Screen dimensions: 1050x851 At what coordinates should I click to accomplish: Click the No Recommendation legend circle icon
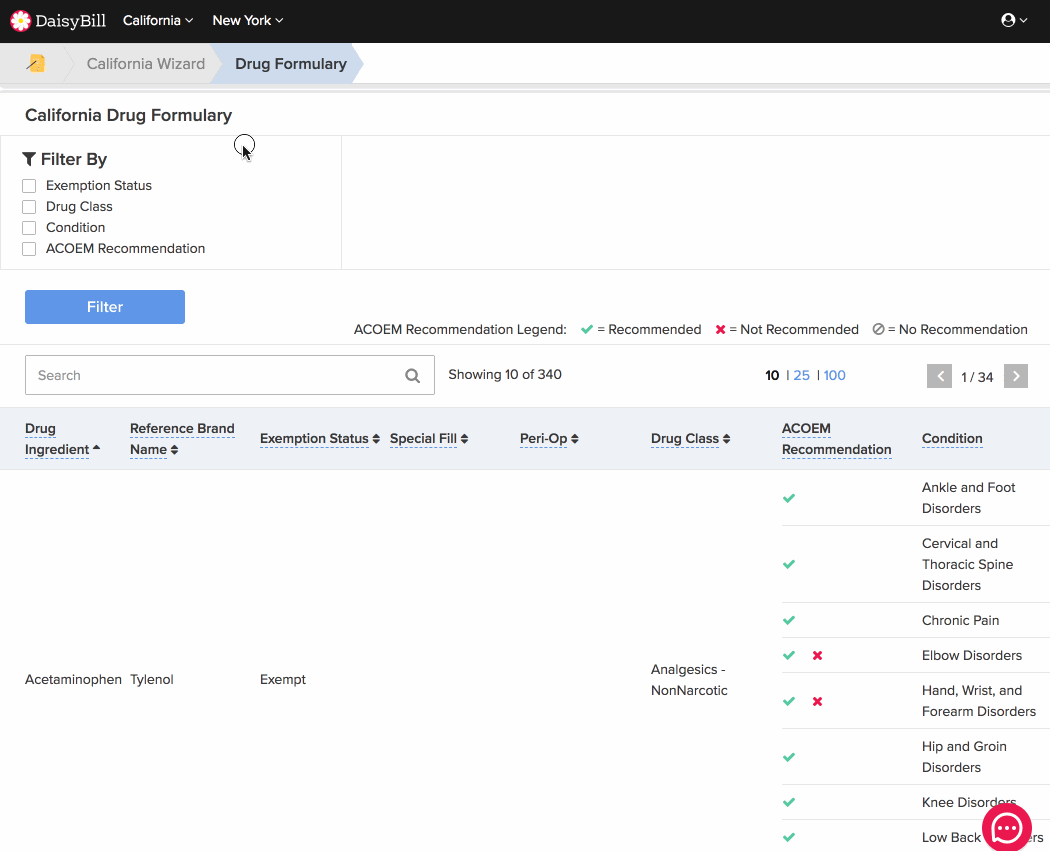[879, 329]
